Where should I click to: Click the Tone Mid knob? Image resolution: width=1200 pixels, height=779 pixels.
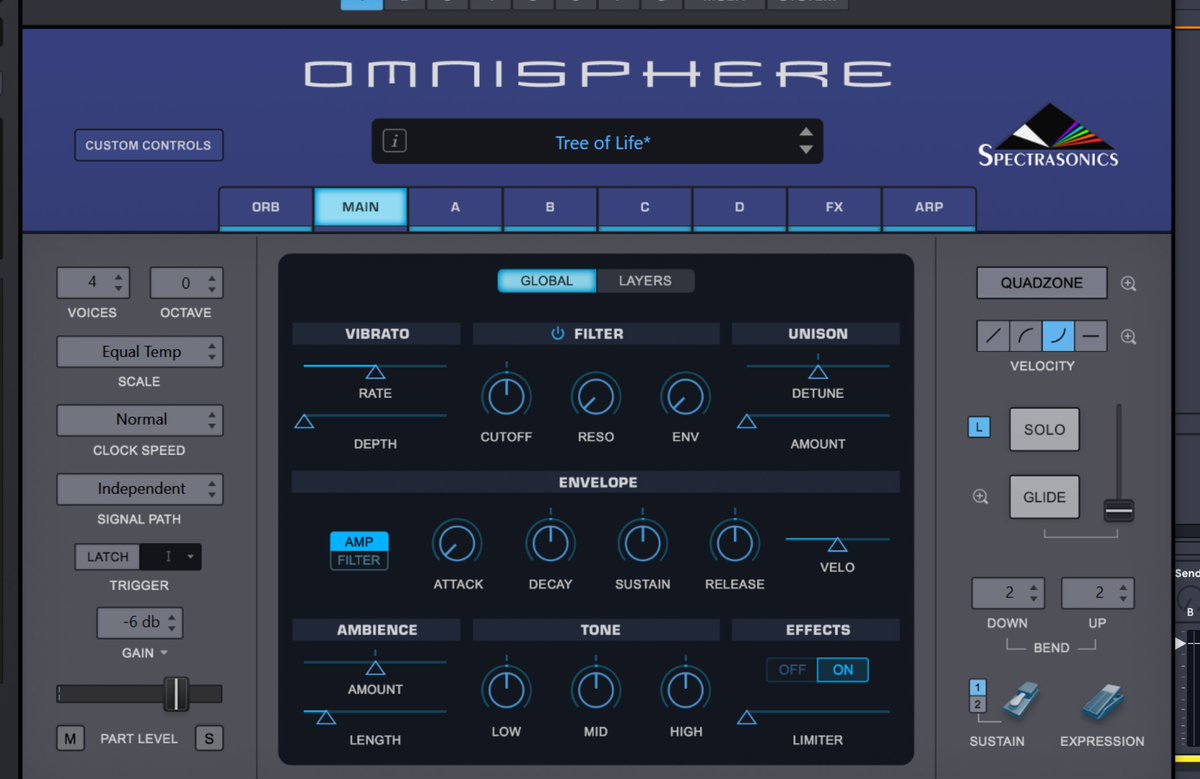pyautogui.click(x=596, y=690)
